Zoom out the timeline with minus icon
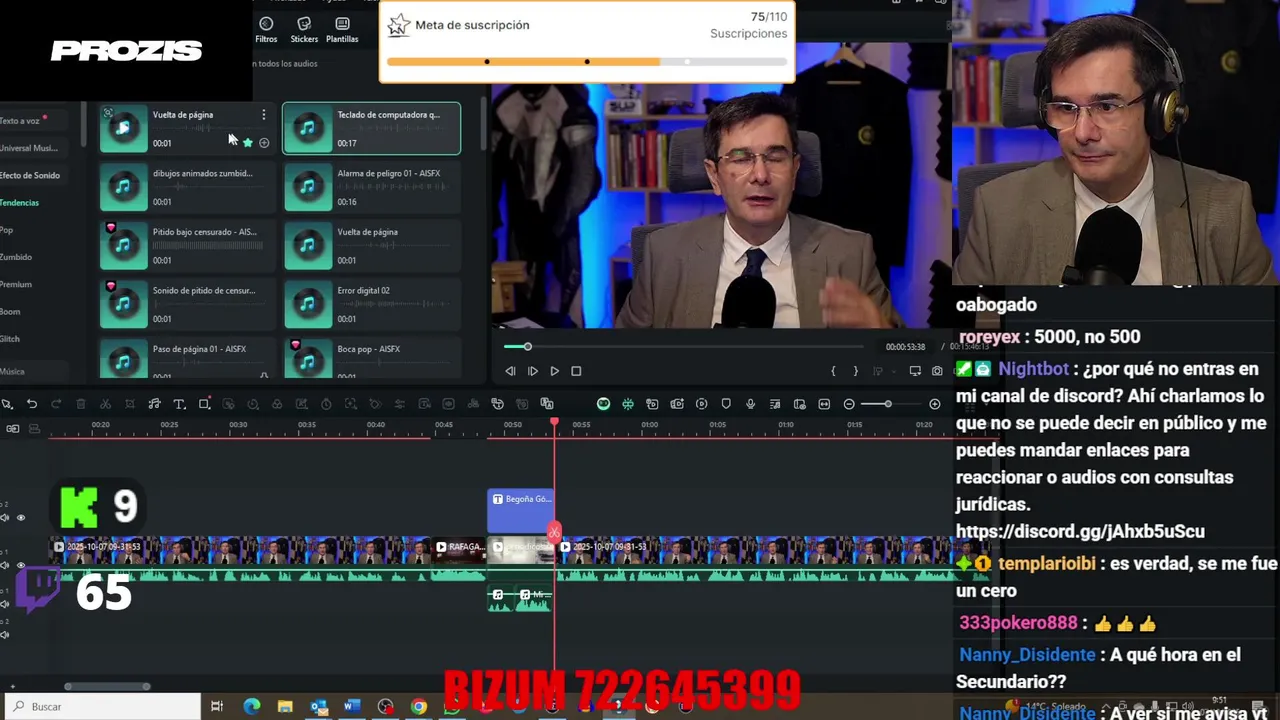Image resolution: width=1280 pixels, height=720 pixels. (x=849, y=404)
